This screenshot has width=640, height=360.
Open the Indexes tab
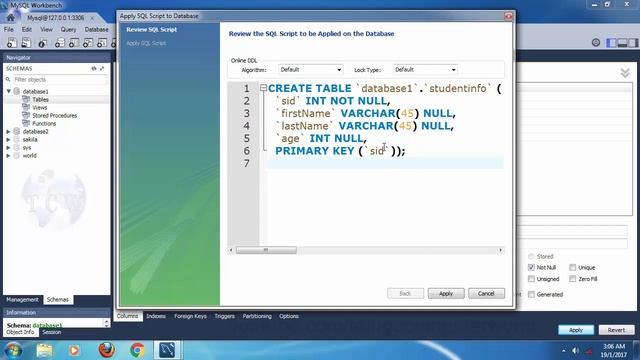[156, 316]
